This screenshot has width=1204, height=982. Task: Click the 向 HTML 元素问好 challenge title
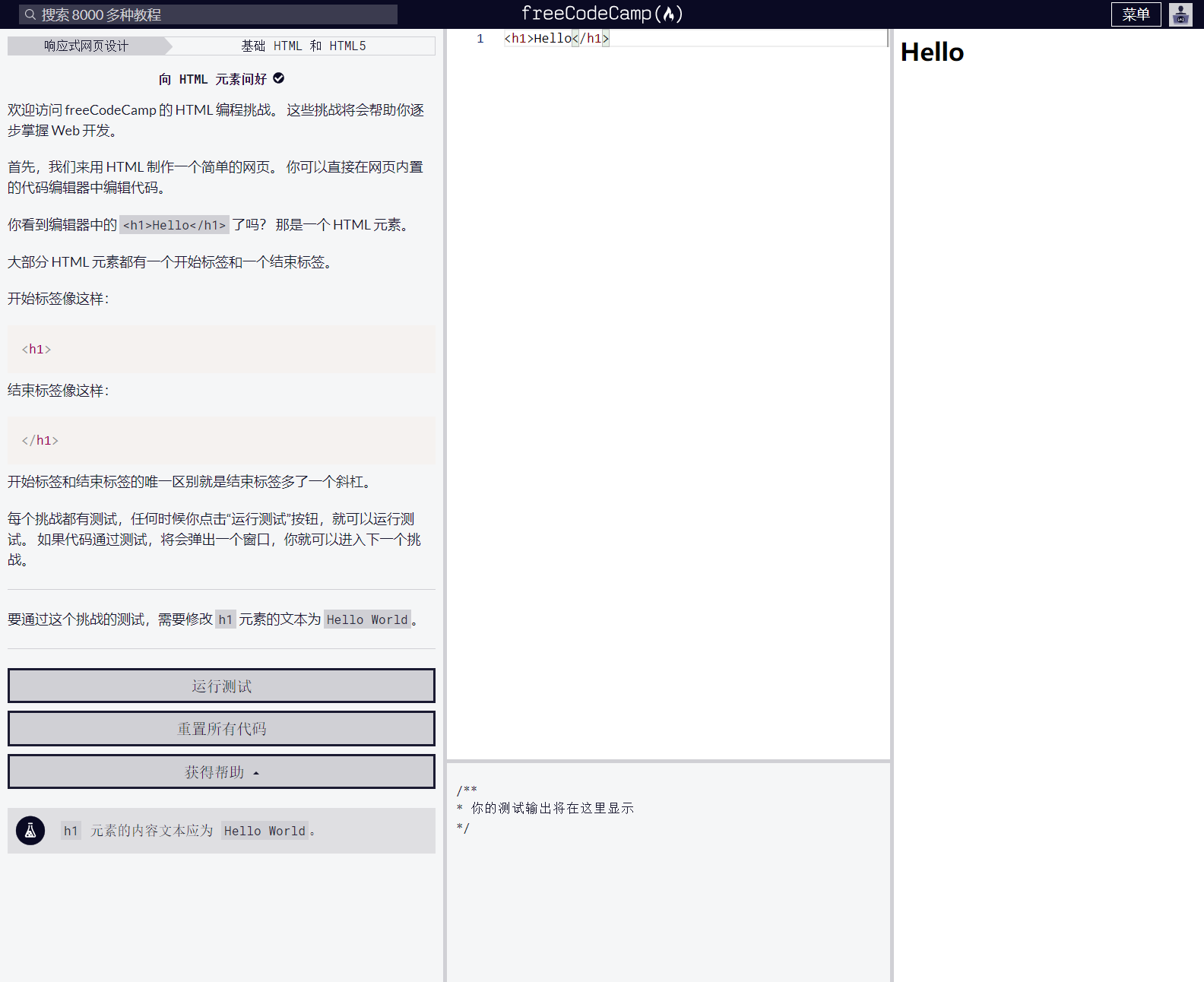tap(213, 79)
